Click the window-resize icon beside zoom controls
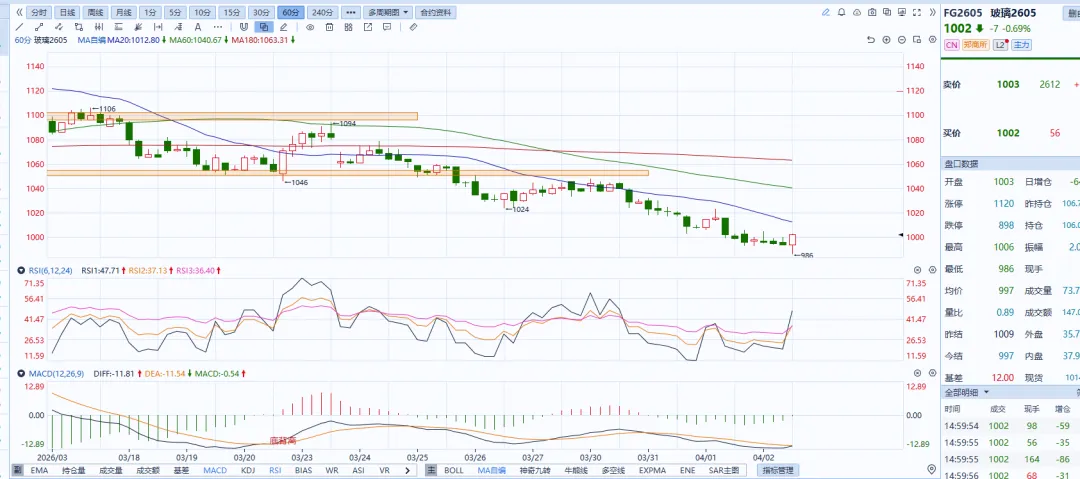The width and height of the screenshot is (1080, 479). click(917, 40)
